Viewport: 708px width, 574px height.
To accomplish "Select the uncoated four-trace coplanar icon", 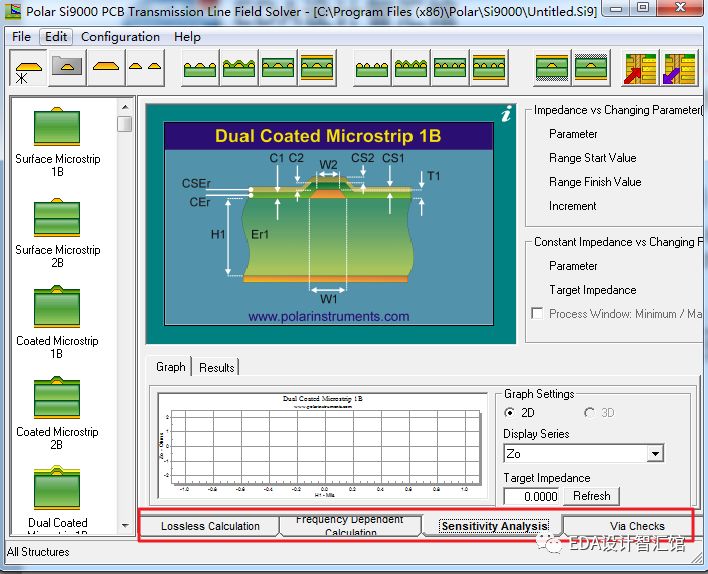I will 372,69.
